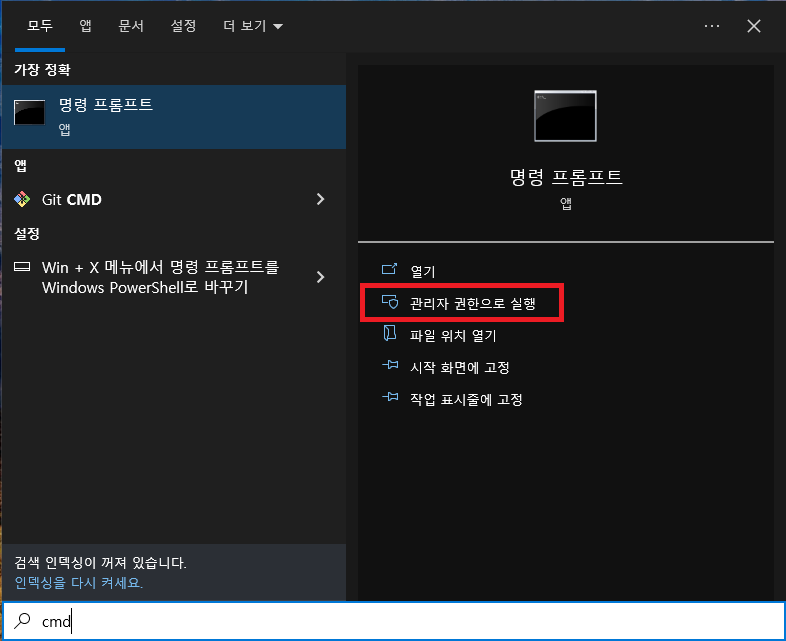The height and width of the screenshot is (641, 786).
Task: Click the search box containing cmd
Action: [393, 621]
